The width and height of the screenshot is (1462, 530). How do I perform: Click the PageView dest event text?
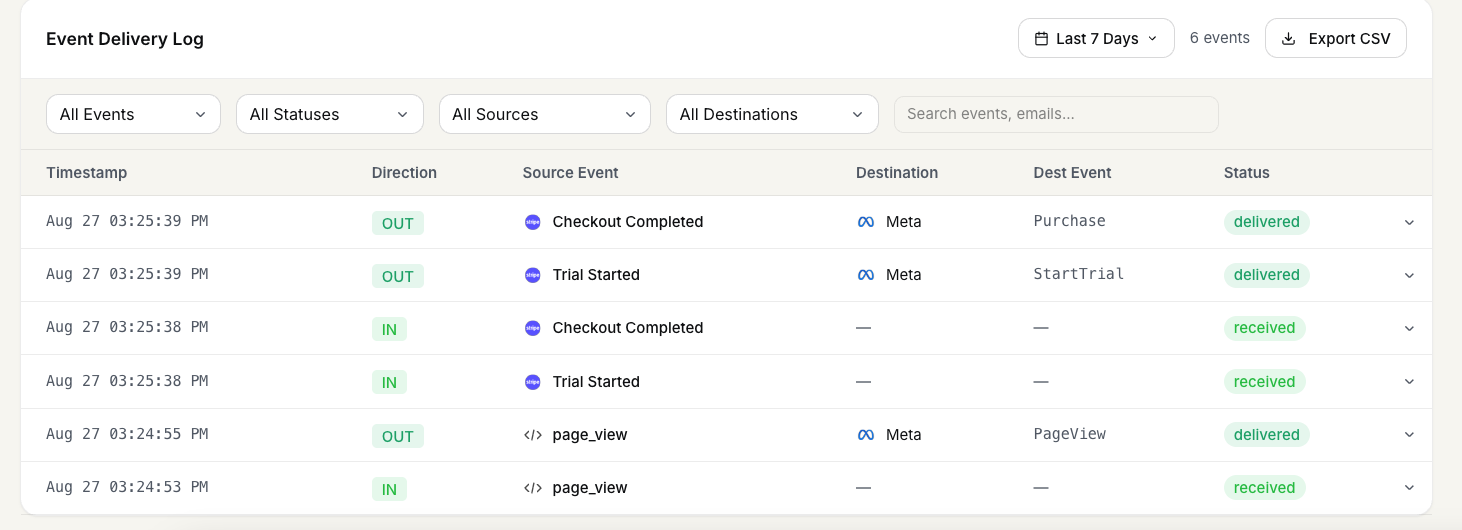point(1069,434)
